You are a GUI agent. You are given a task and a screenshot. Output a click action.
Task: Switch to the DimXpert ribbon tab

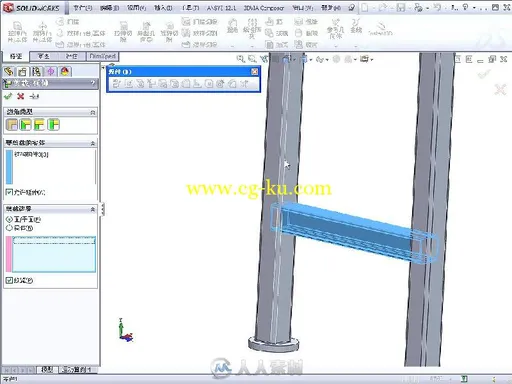click(x=103, y=56)
